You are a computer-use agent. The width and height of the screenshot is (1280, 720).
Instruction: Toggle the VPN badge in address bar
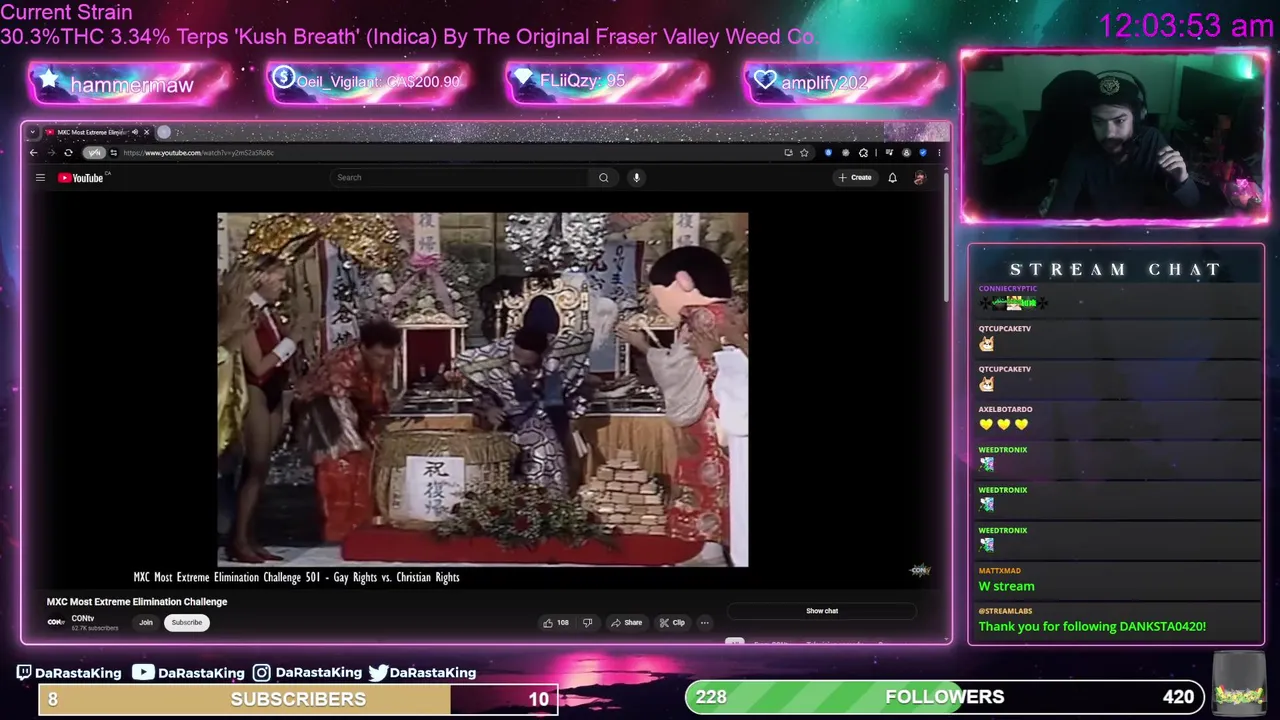[x=94, y=153]
